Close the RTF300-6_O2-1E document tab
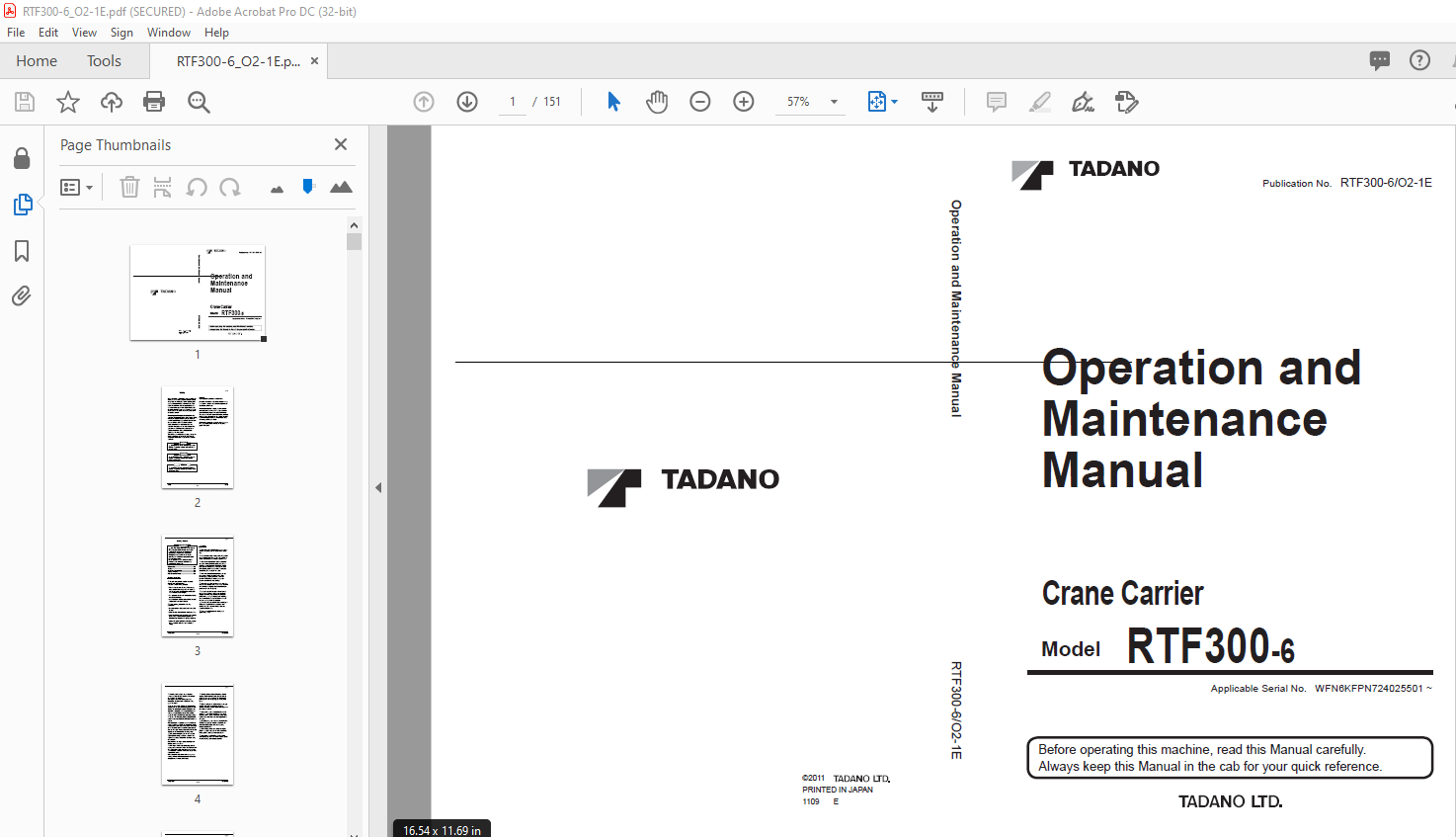 point(314,60)
